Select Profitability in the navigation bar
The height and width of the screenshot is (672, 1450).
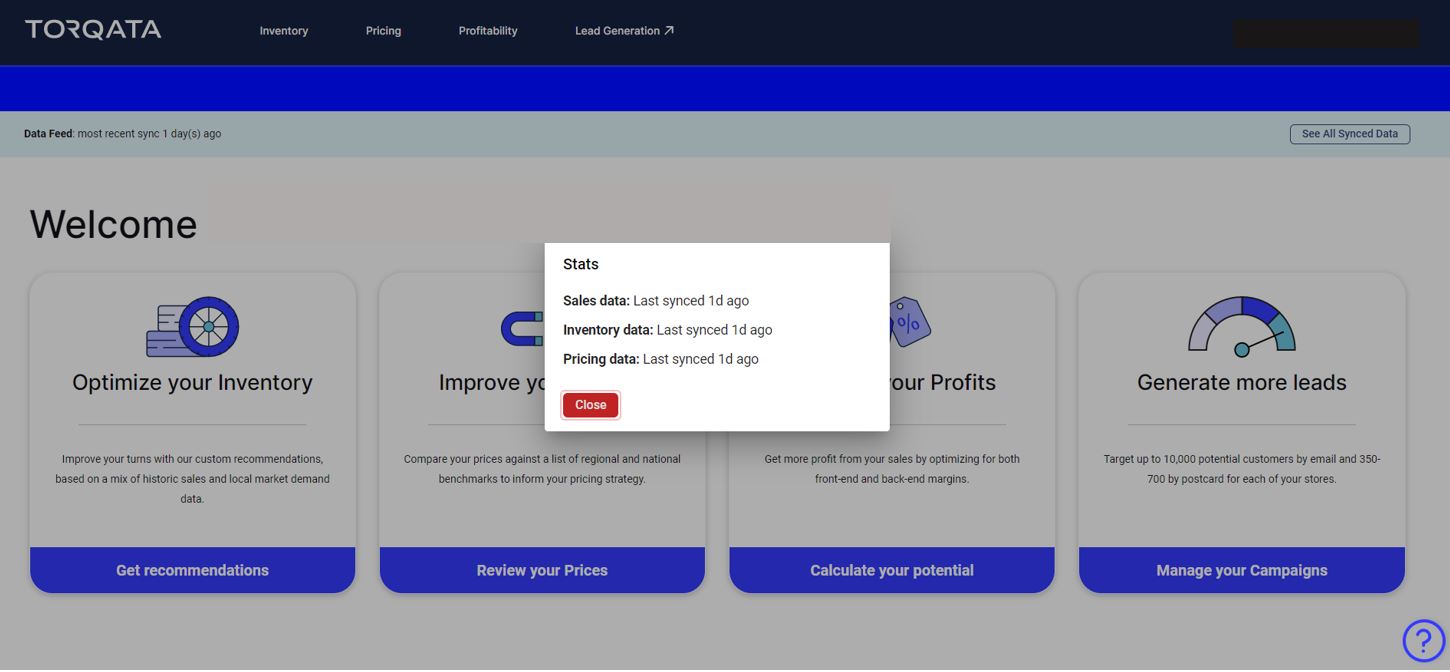[488, 31]
